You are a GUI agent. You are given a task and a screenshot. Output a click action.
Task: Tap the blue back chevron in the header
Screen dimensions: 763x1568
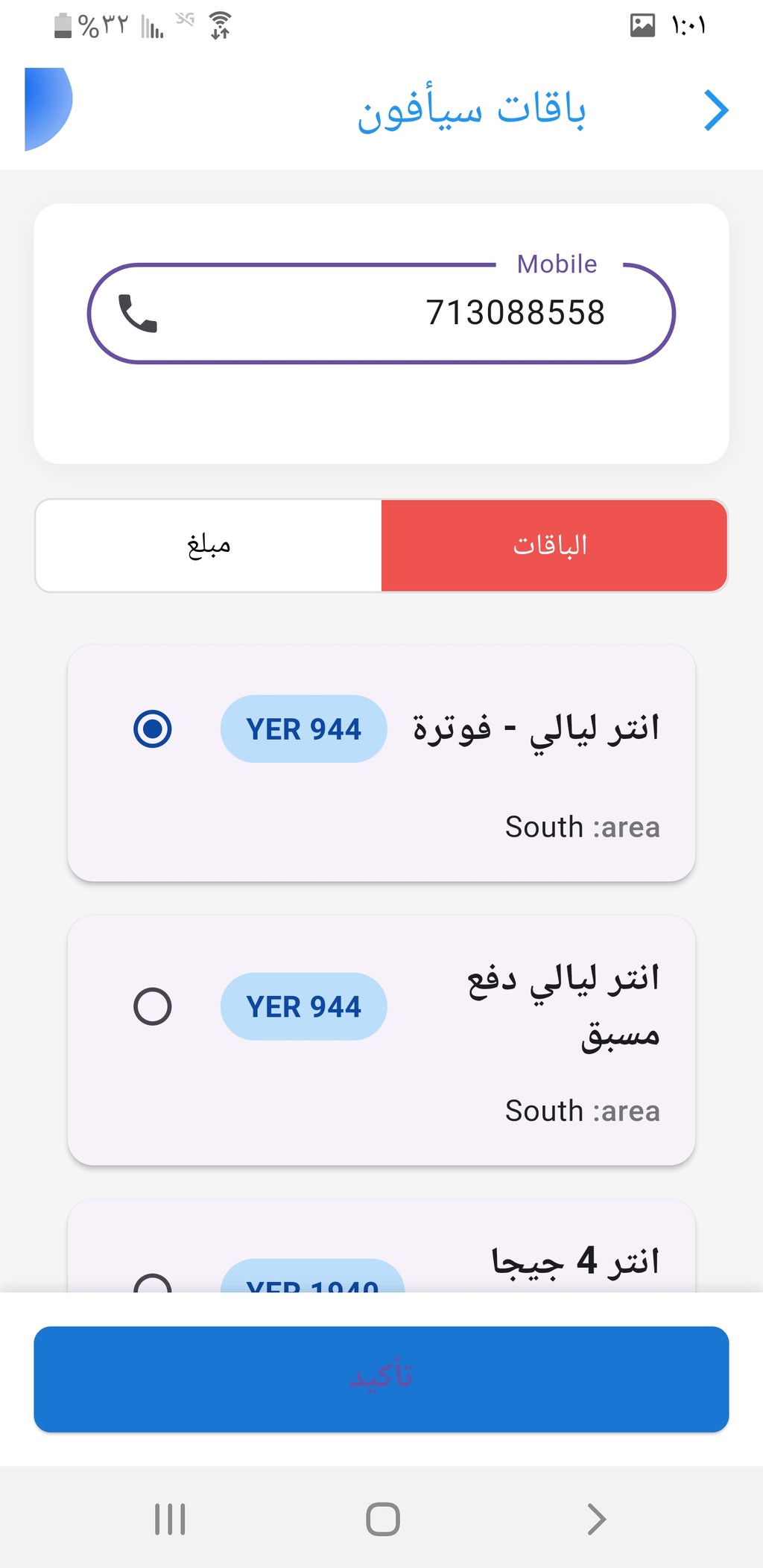coord(716,111)
